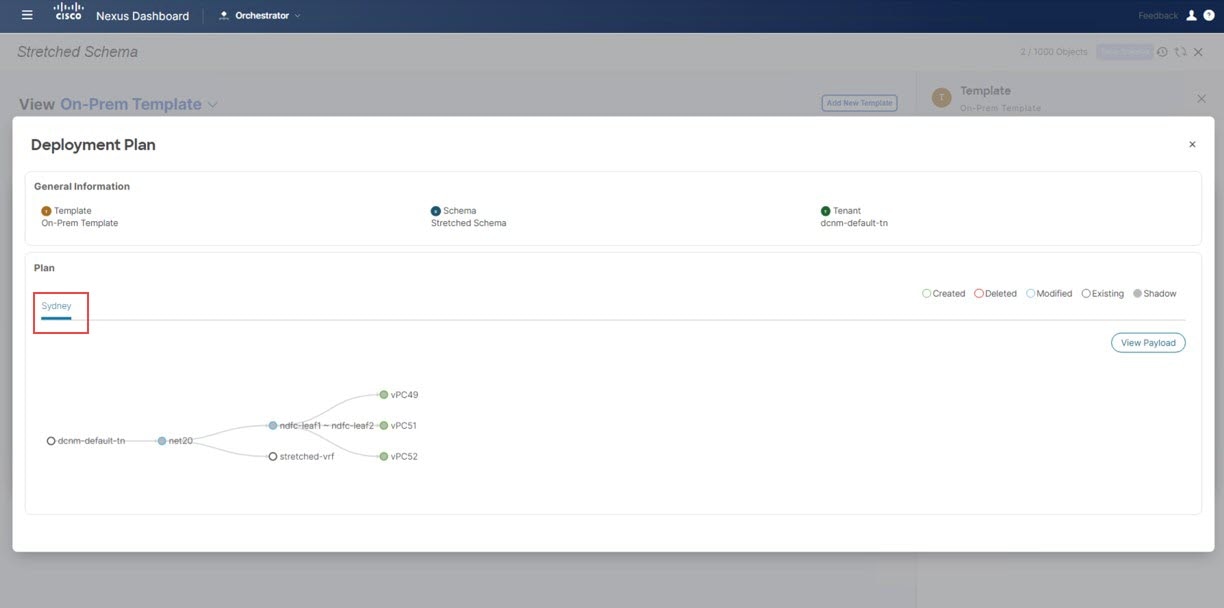This screenshot has width=1224, height=608.
Task: Open the user profile icon
Action: pos(1191,15)
